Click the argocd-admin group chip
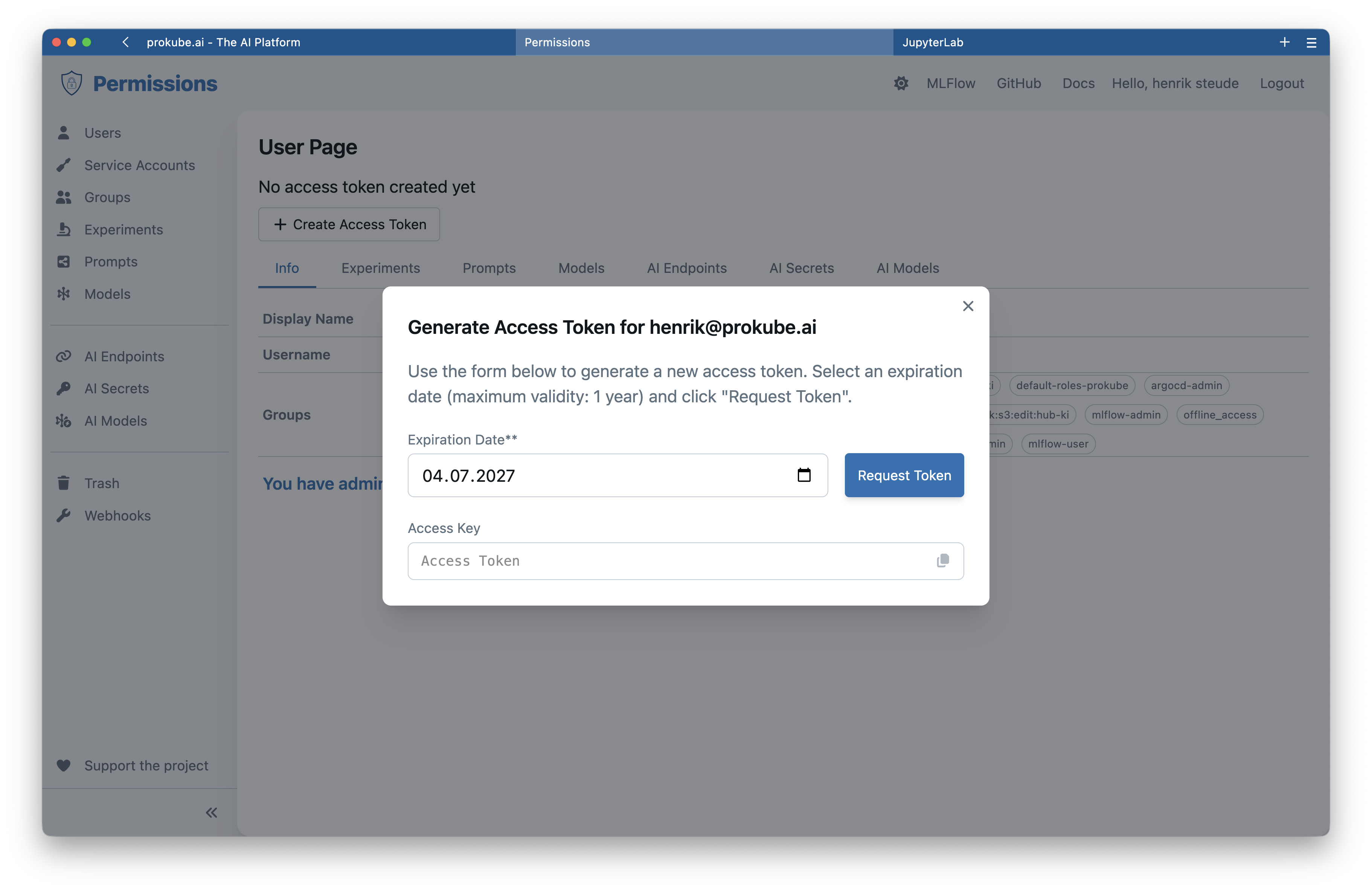This screenshot has height=892, width=1372. tap(1186, 385)
